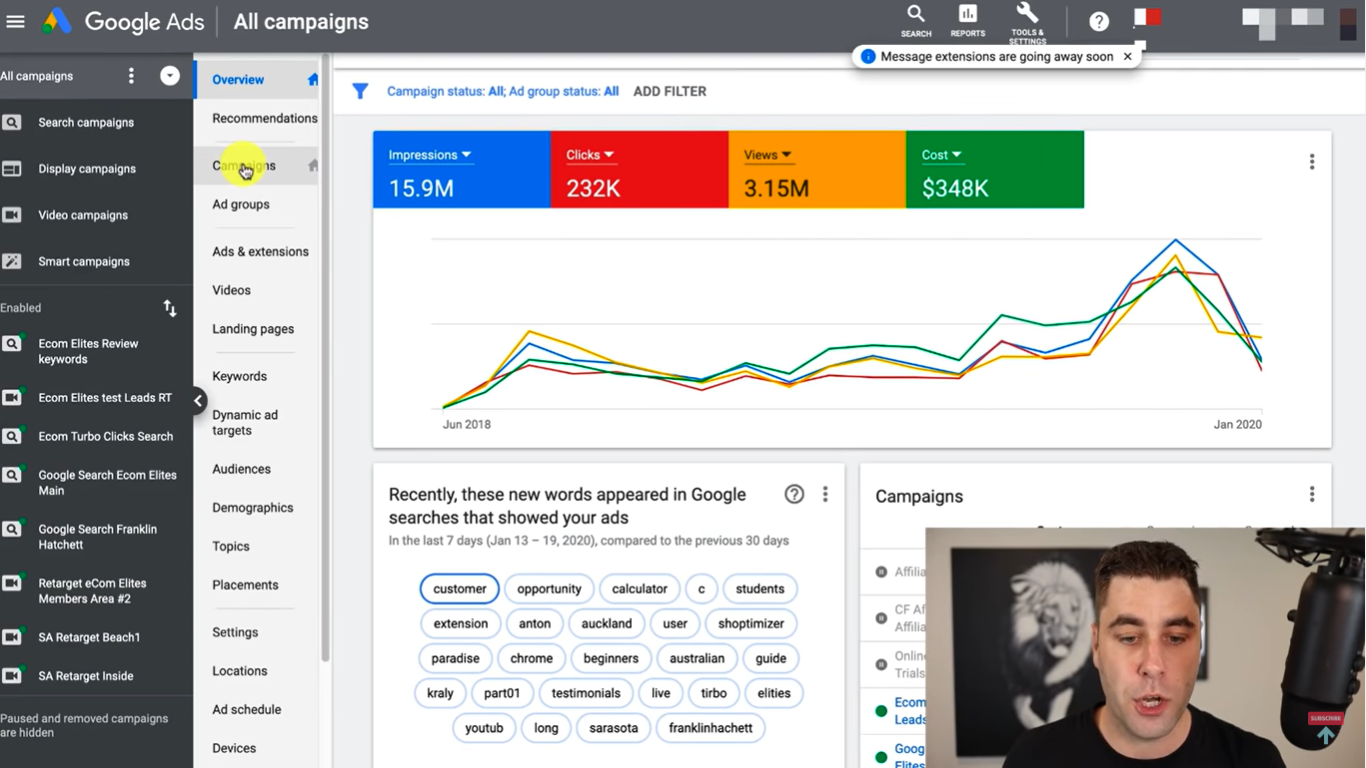The height and width of the screenshot is (768, 1366).
Task: Open the Search tool in the header
Action: click(916, 20)
